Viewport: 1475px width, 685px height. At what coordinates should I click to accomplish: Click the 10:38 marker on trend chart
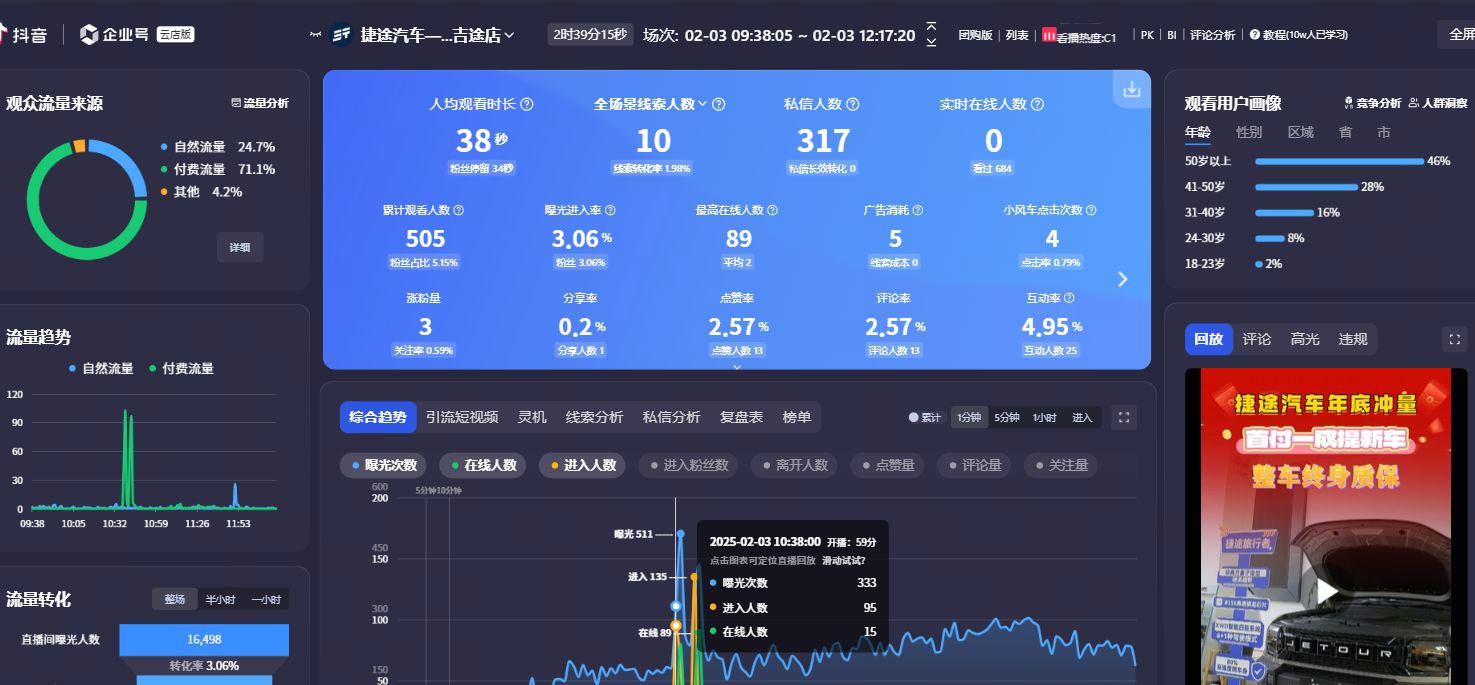tap(676, 606)
